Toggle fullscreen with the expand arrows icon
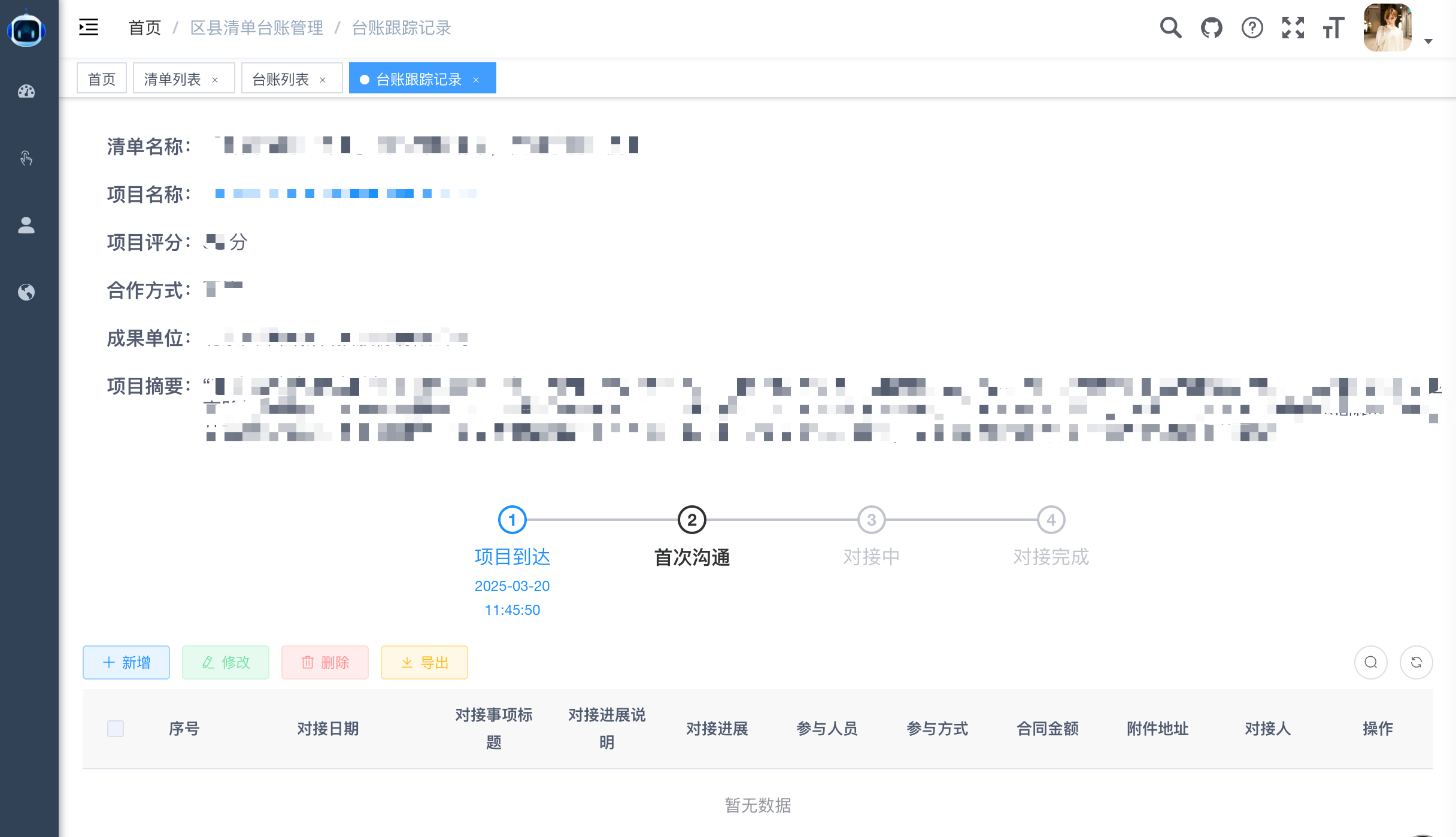The height and width of the screenshot is (837, 1456). click(1293, 28)
